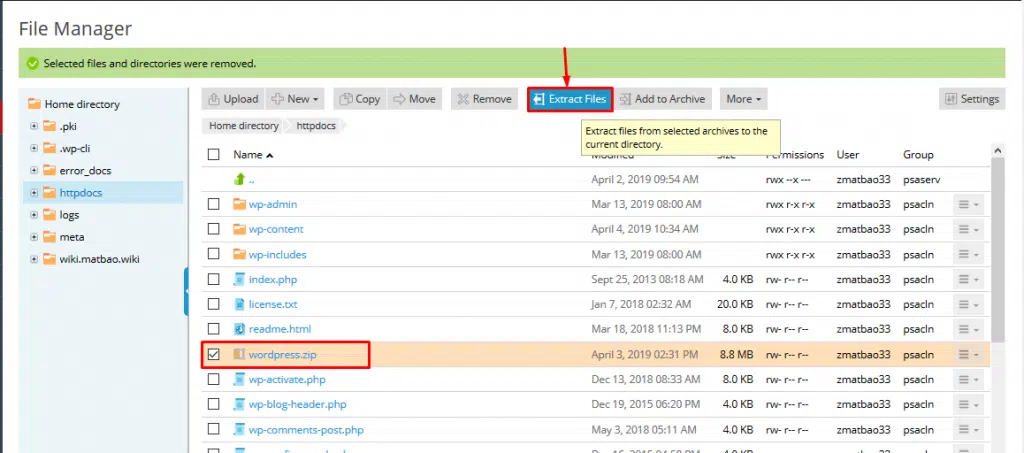Uncheck the wordpress.zip checkbox
Viewport: 1024px width, 453px height.
pos(213,354)
